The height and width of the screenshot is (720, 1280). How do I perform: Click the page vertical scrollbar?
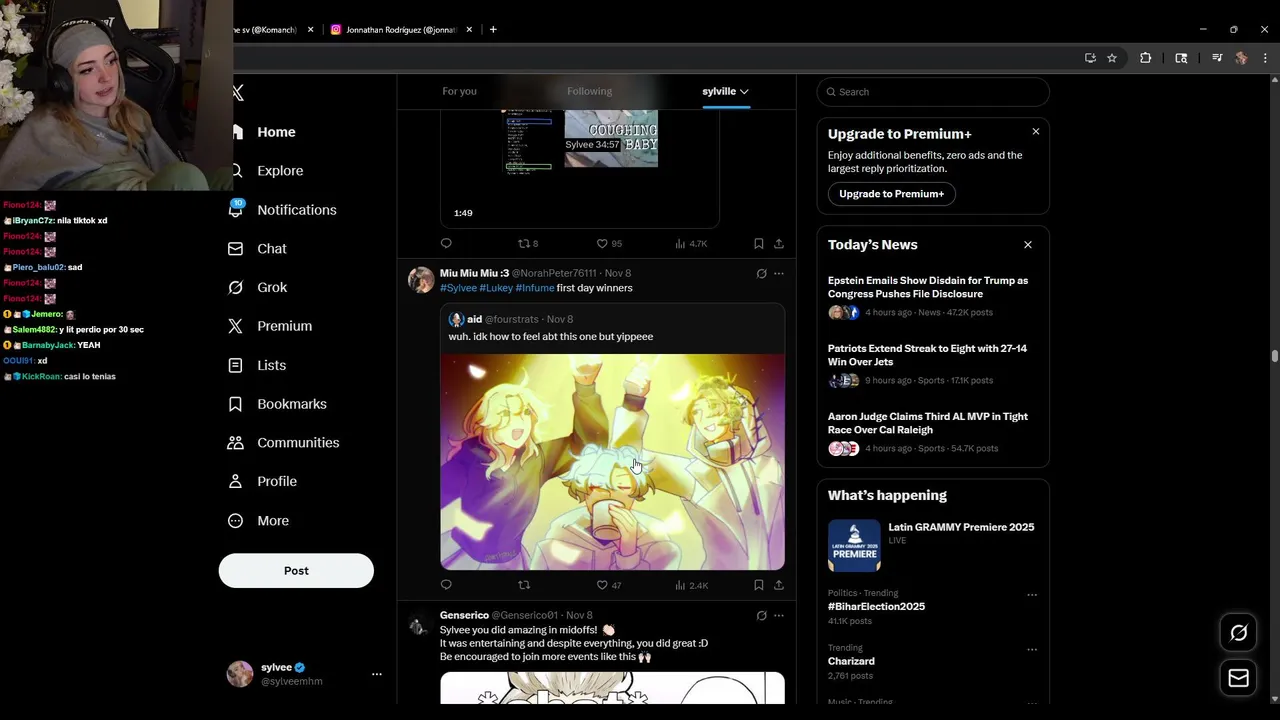pyautogui.click(x=1274, y=357)
